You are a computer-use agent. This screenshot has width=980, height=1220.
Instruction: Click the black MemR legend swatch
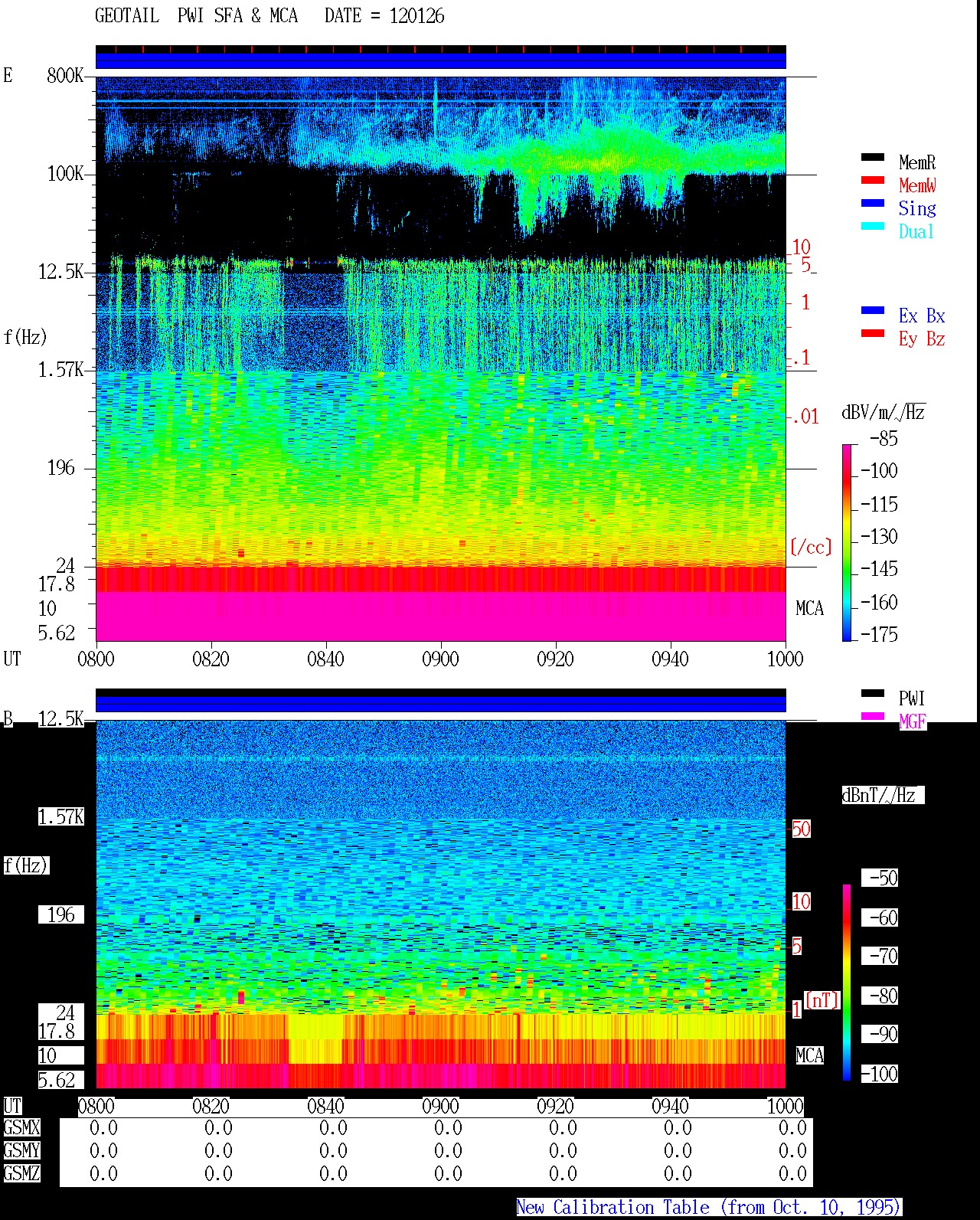(872, 157)
